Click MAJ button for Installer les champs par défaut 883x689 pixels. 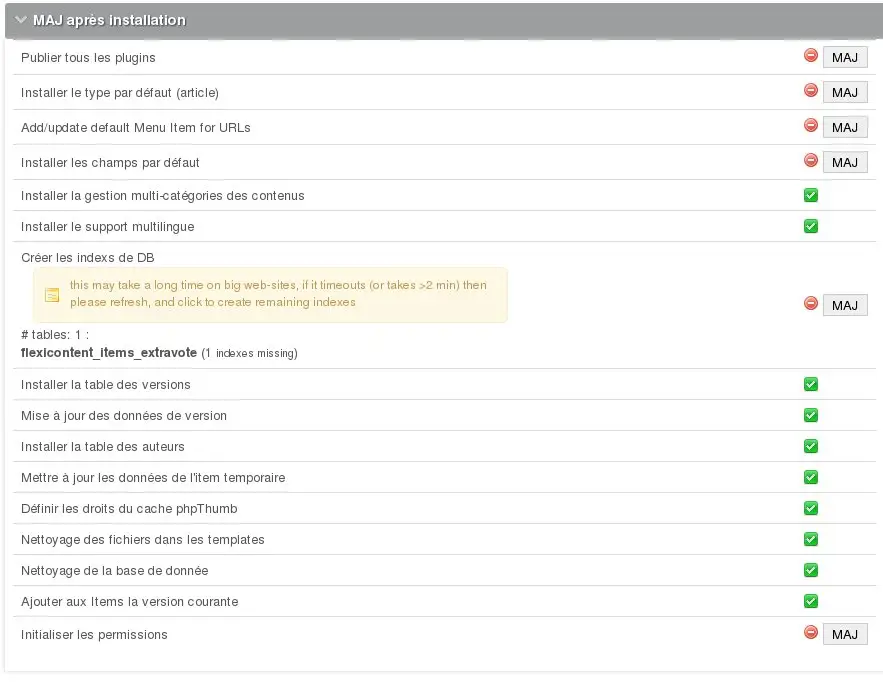coord(845,162)
